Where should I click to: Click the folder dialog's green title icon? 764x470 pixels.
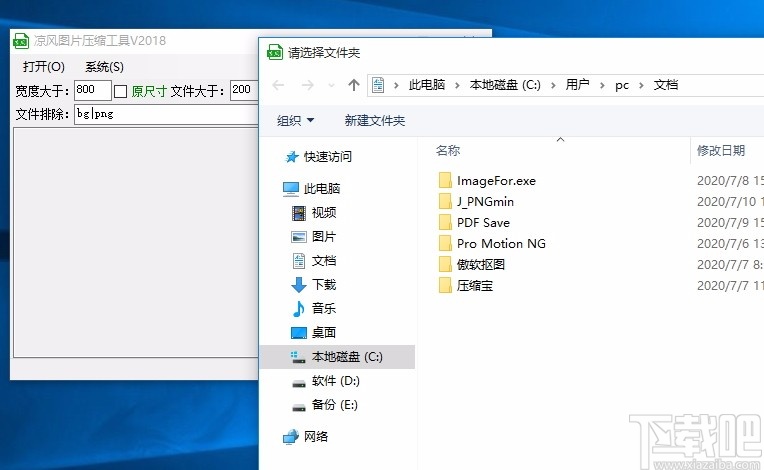point(275,52)
